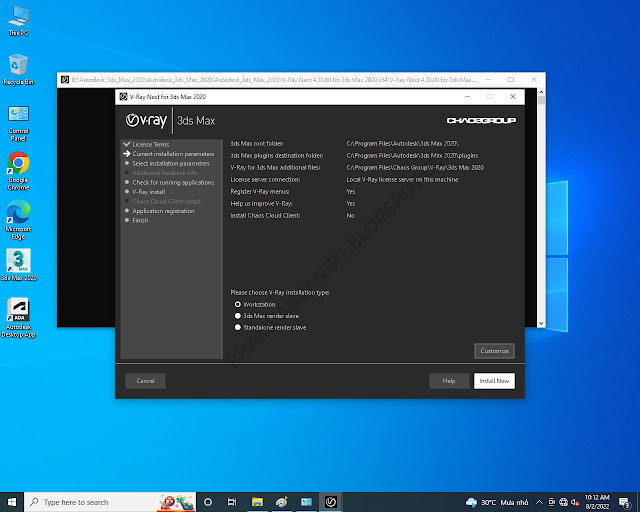Click the Help button
640x512 pixels.
[x=449, y=381]
